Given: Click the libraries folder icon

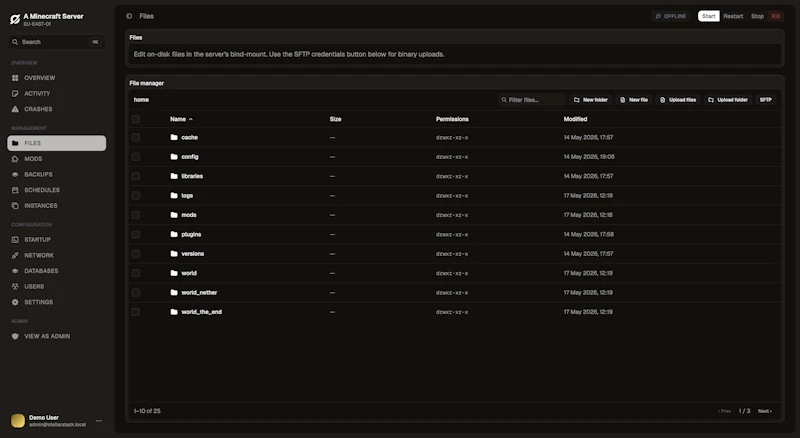Looking at the screenshot, I should coord(174,176).
